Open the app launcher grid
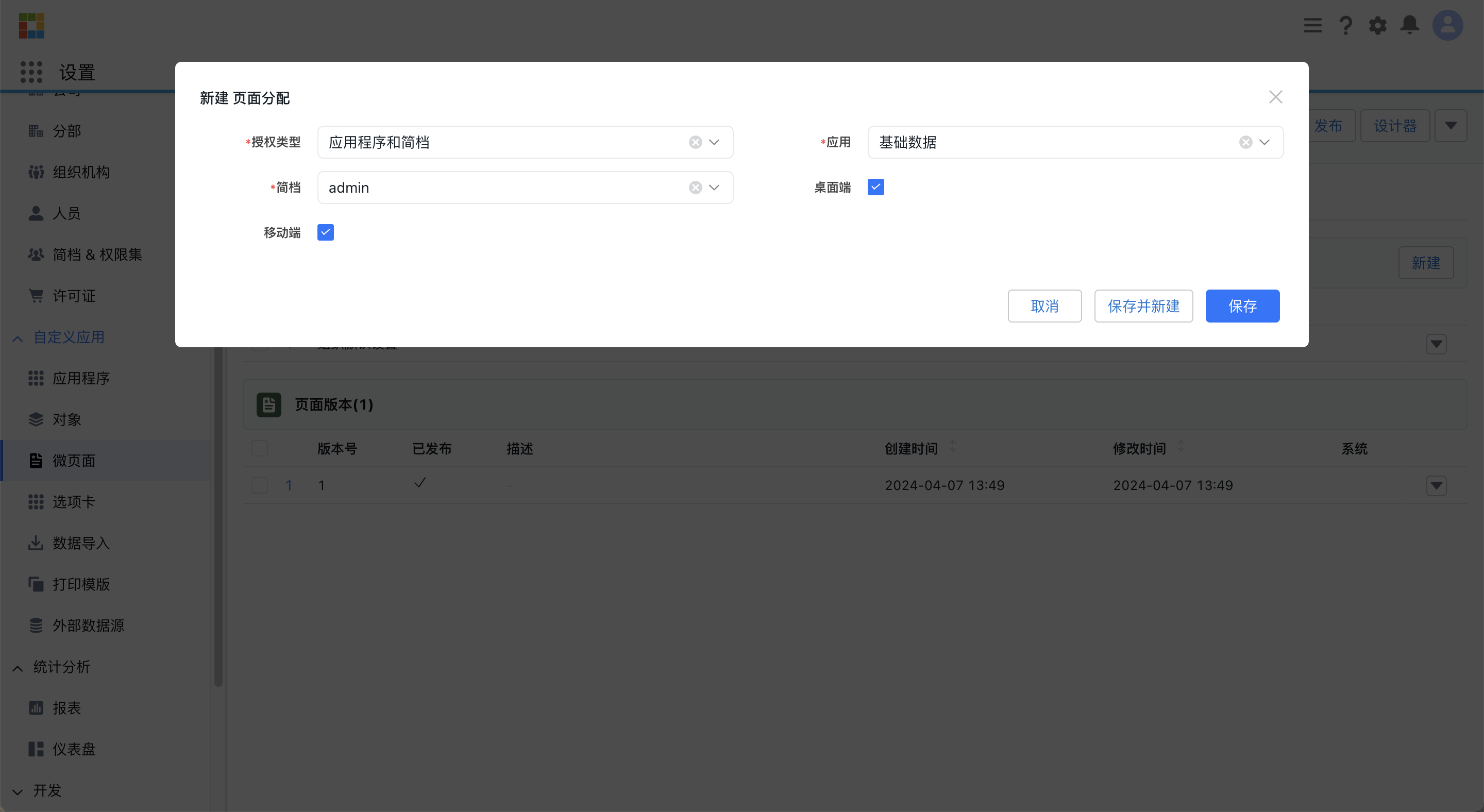 (31, 72)
